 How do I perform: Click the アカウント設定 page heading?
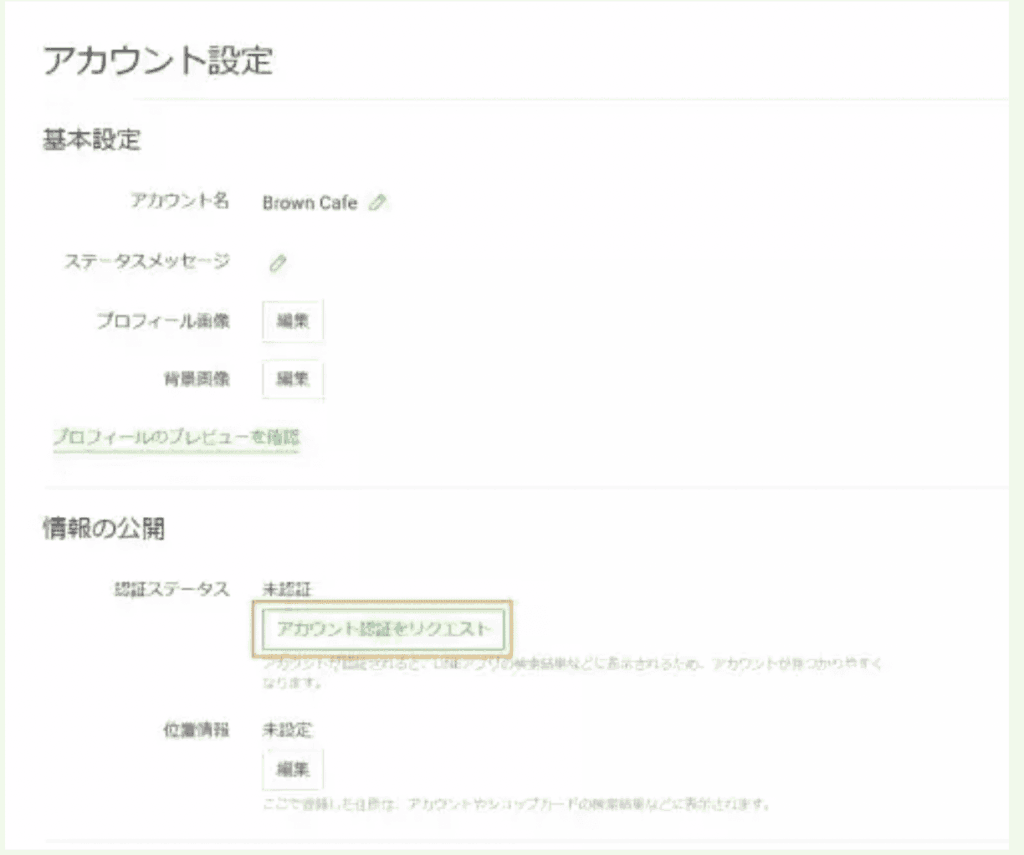coord(157,60)
